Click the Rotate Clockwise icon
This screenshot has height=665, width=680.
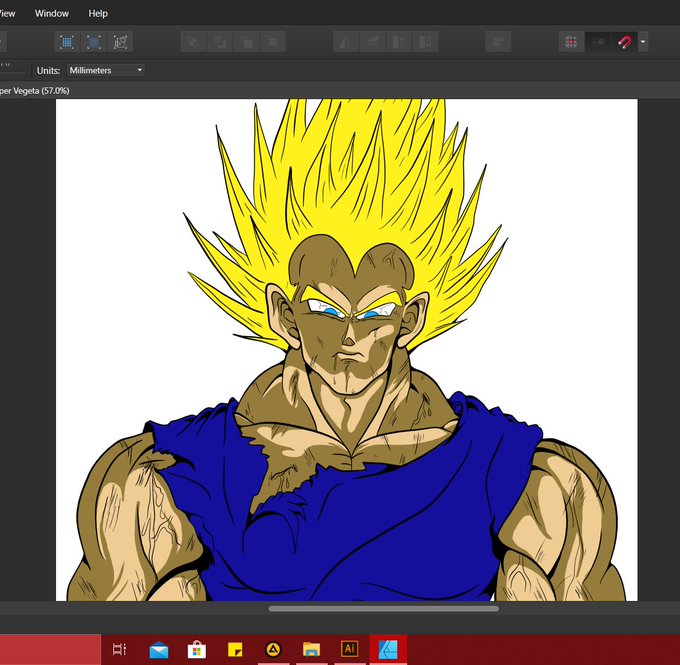click(425, 42)
